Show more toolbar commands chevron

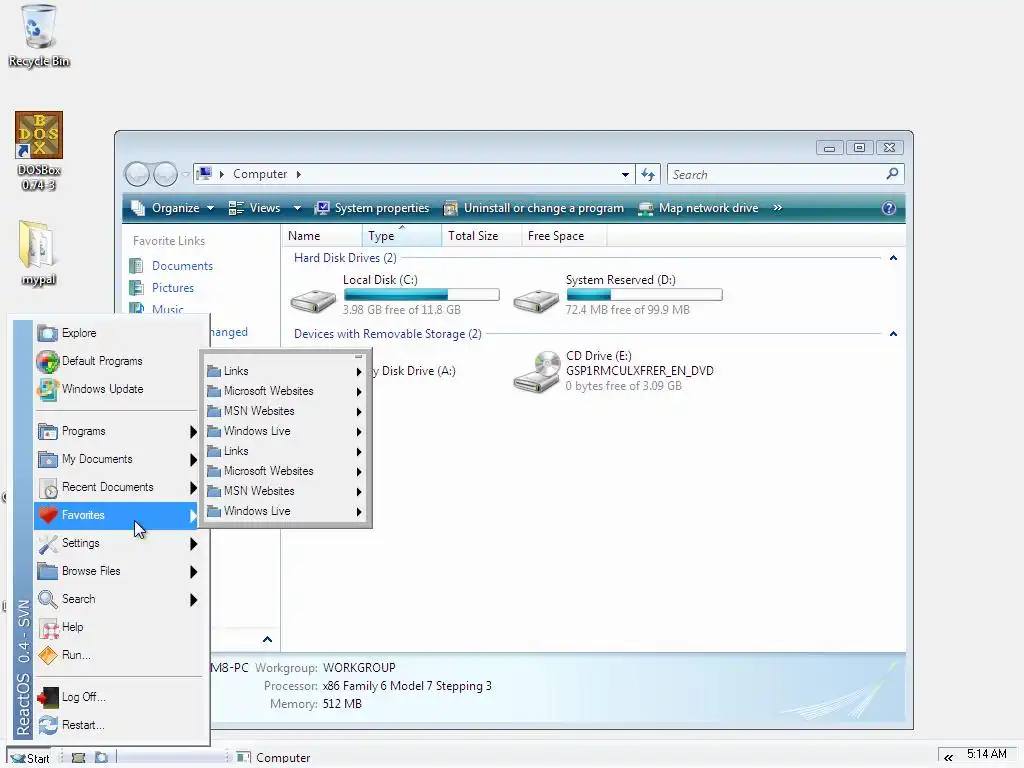[x=777, y=208]
